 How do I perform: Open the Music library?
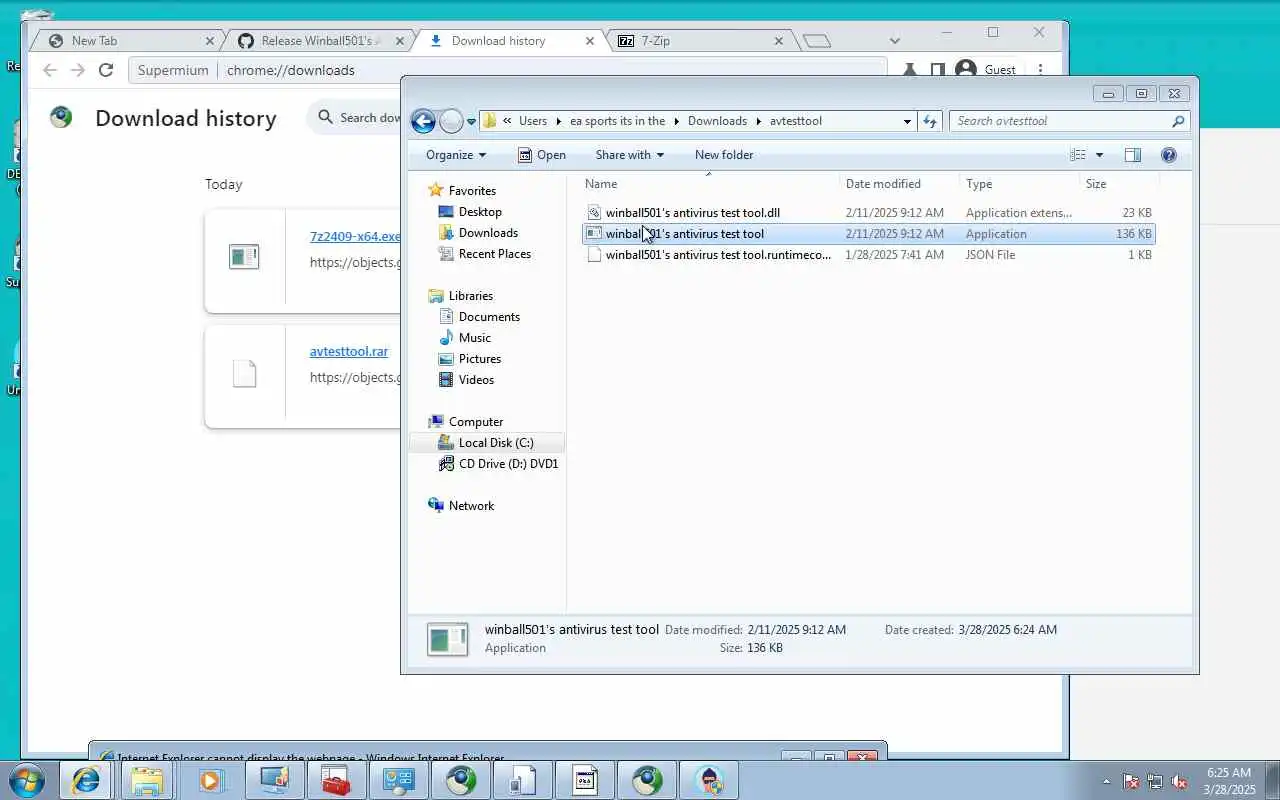point(474,338)
